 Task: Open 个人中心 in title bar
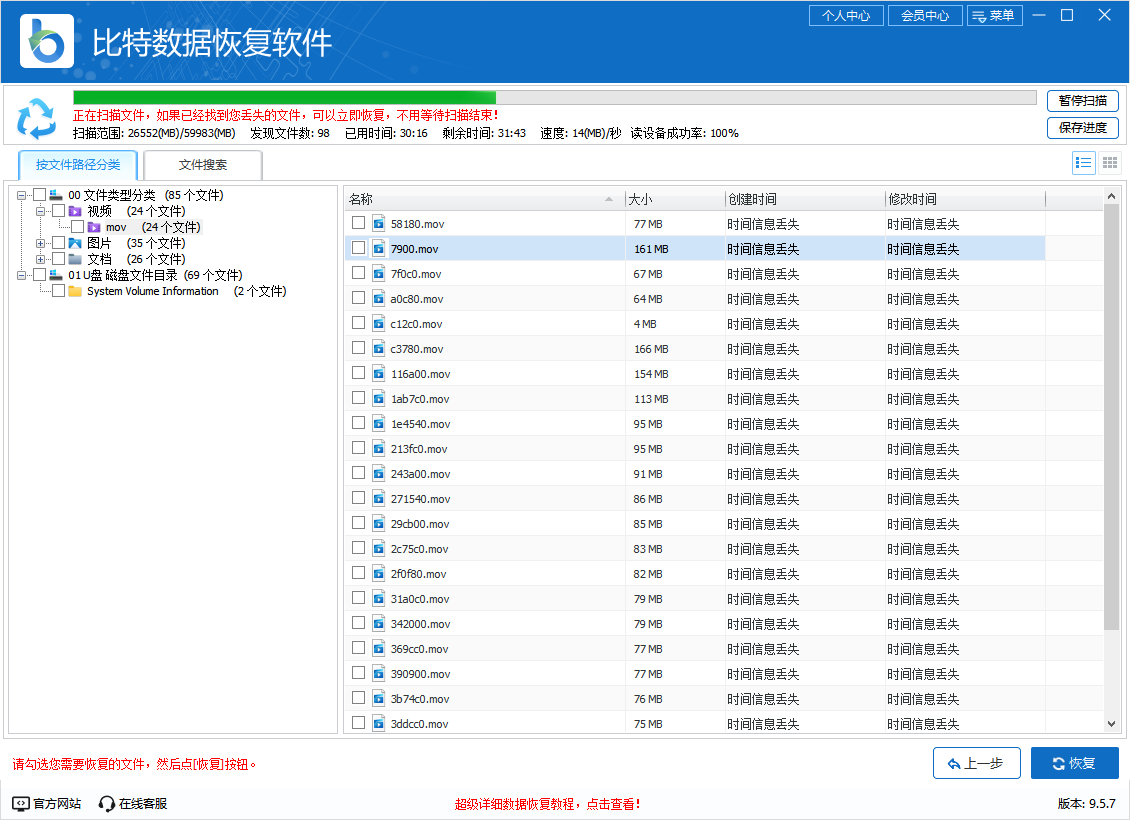[846, 15]
